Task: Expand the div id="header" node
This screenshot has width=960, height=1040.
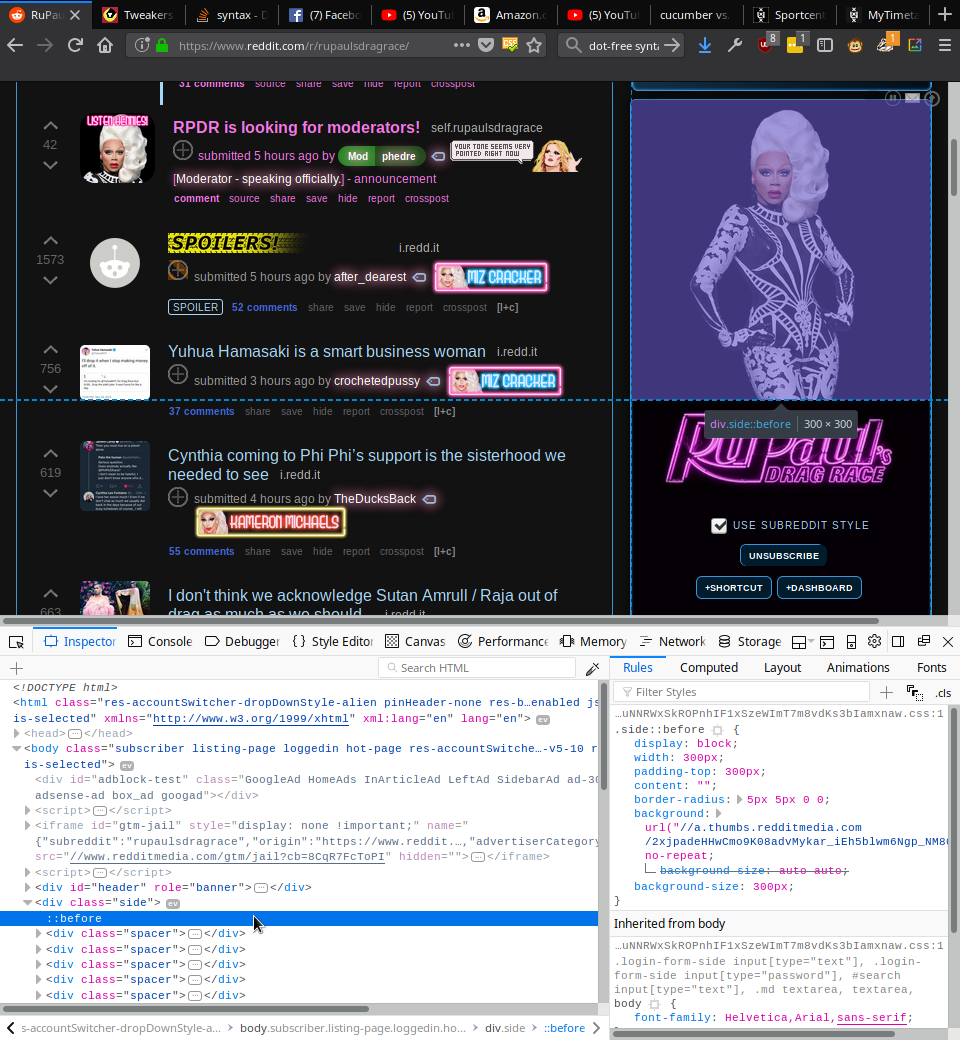Action: (28, 887)
